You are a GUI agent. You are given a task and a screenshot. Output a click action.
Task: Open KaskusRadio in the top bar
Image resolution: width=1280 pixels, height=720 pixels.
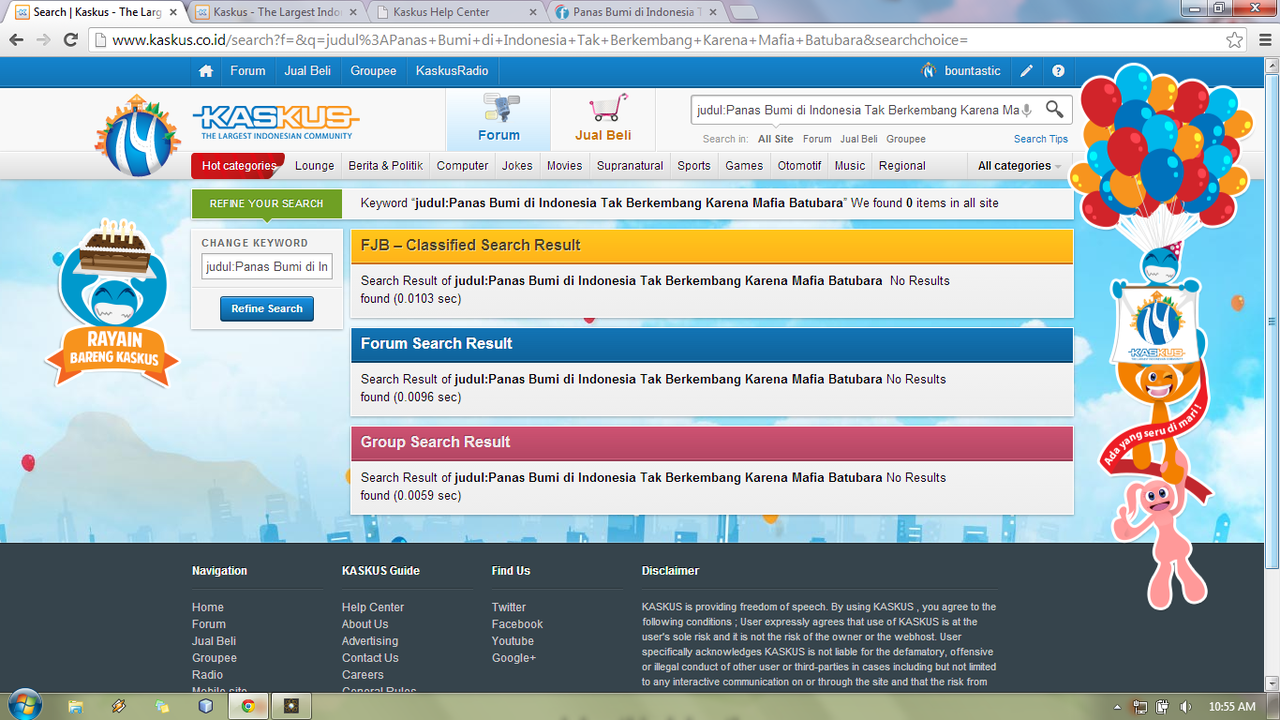452,71
